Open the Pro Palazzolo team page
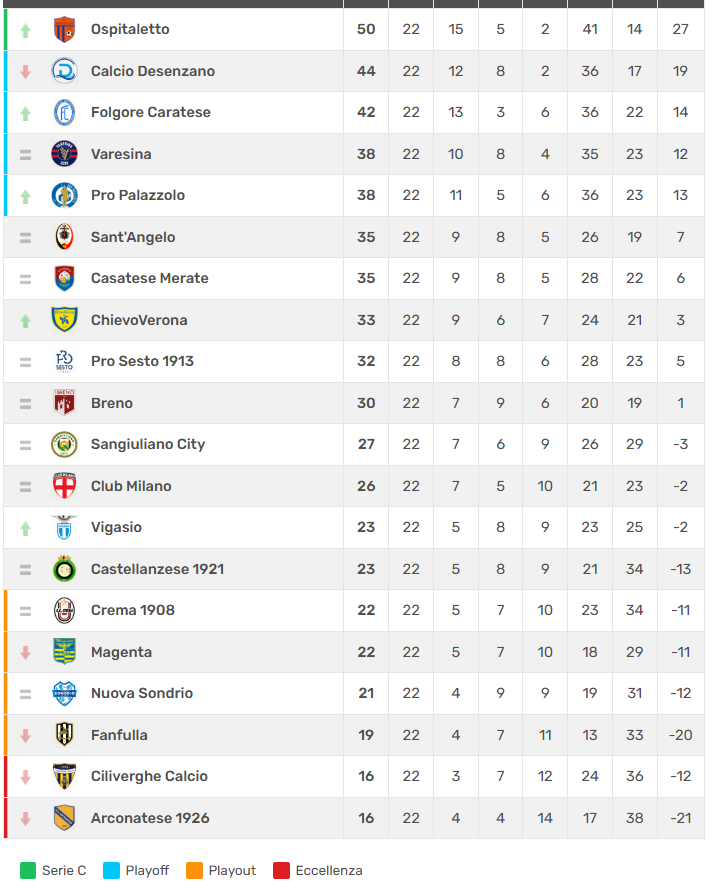The width and height of the screenshot is (712, 890). [137, 195]
